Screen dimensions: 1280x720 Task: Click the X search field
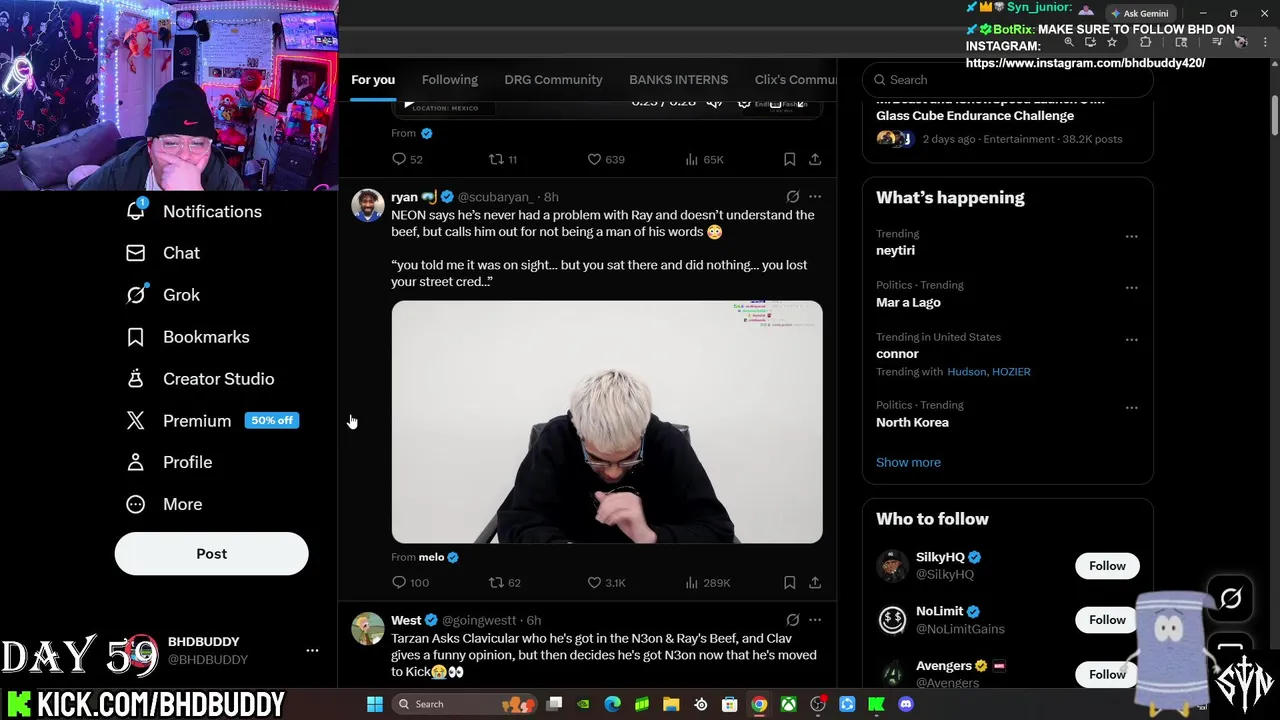pyautogui.click(x=1007, y=80)
